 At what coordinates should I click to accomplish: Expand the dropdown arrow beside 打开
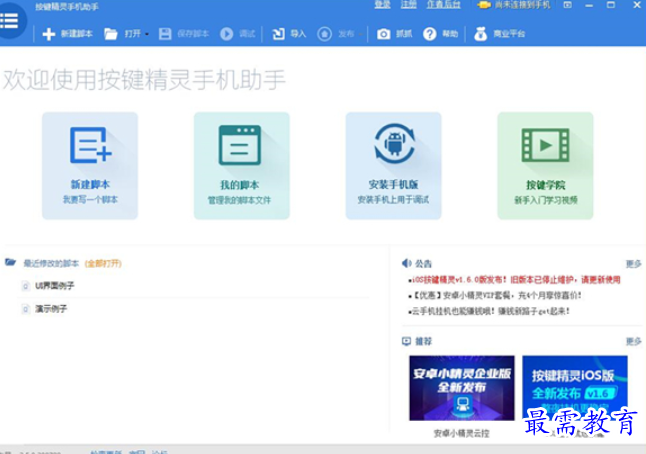147,34
